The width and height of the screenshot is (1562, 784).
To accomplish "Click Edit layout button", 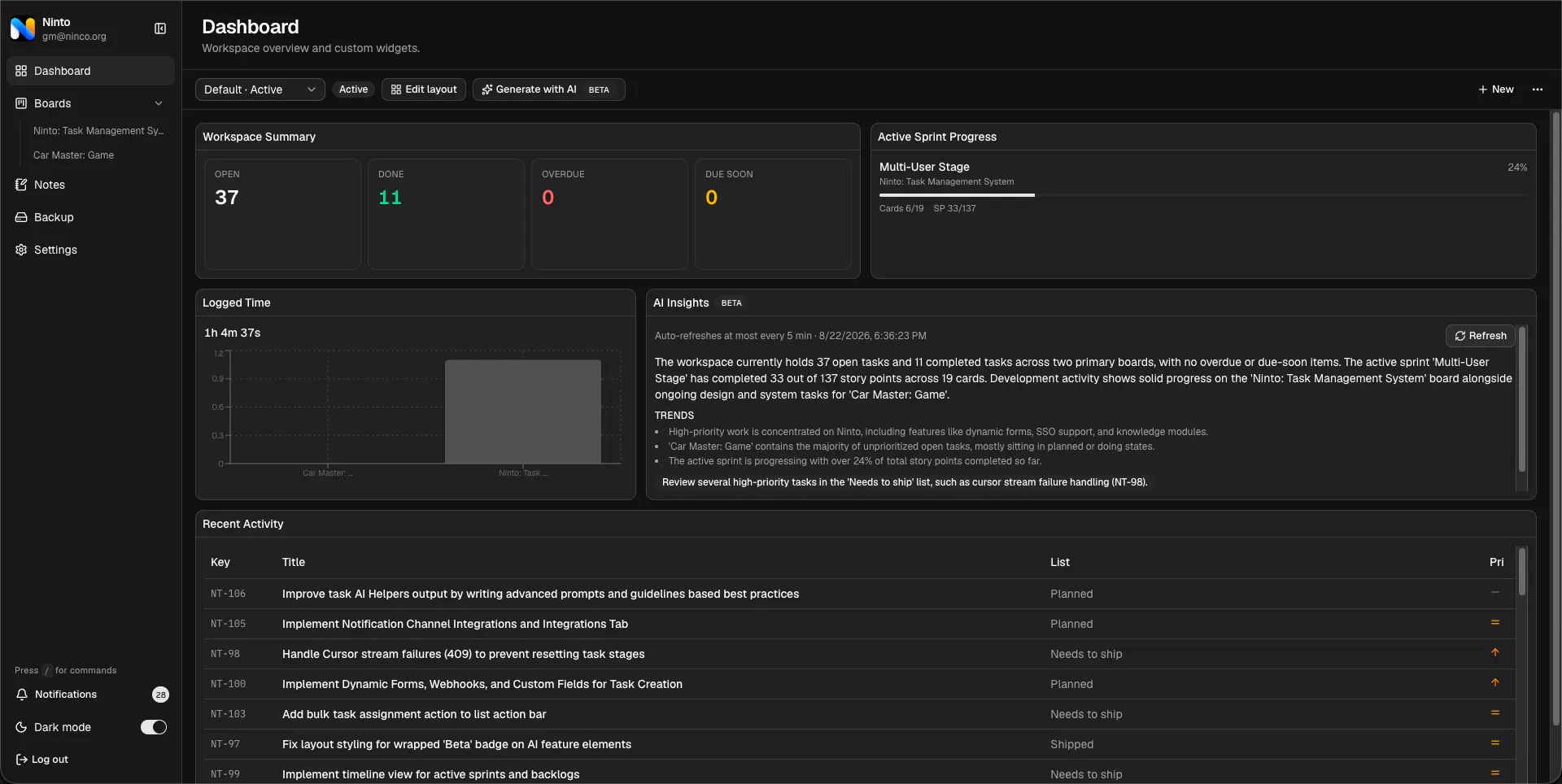I will pos(424,89).
